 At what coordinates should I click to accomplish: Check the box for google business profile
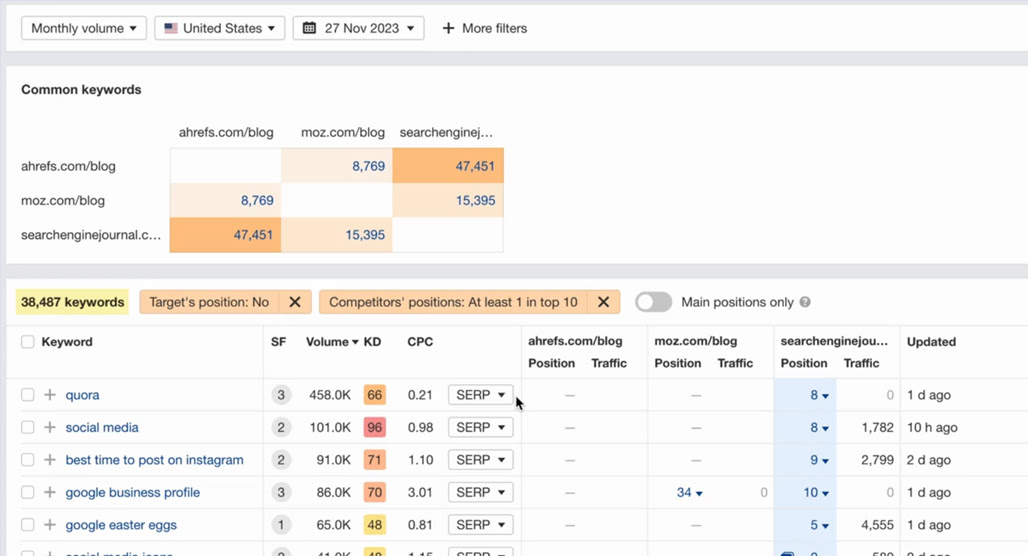pos(28,492)
